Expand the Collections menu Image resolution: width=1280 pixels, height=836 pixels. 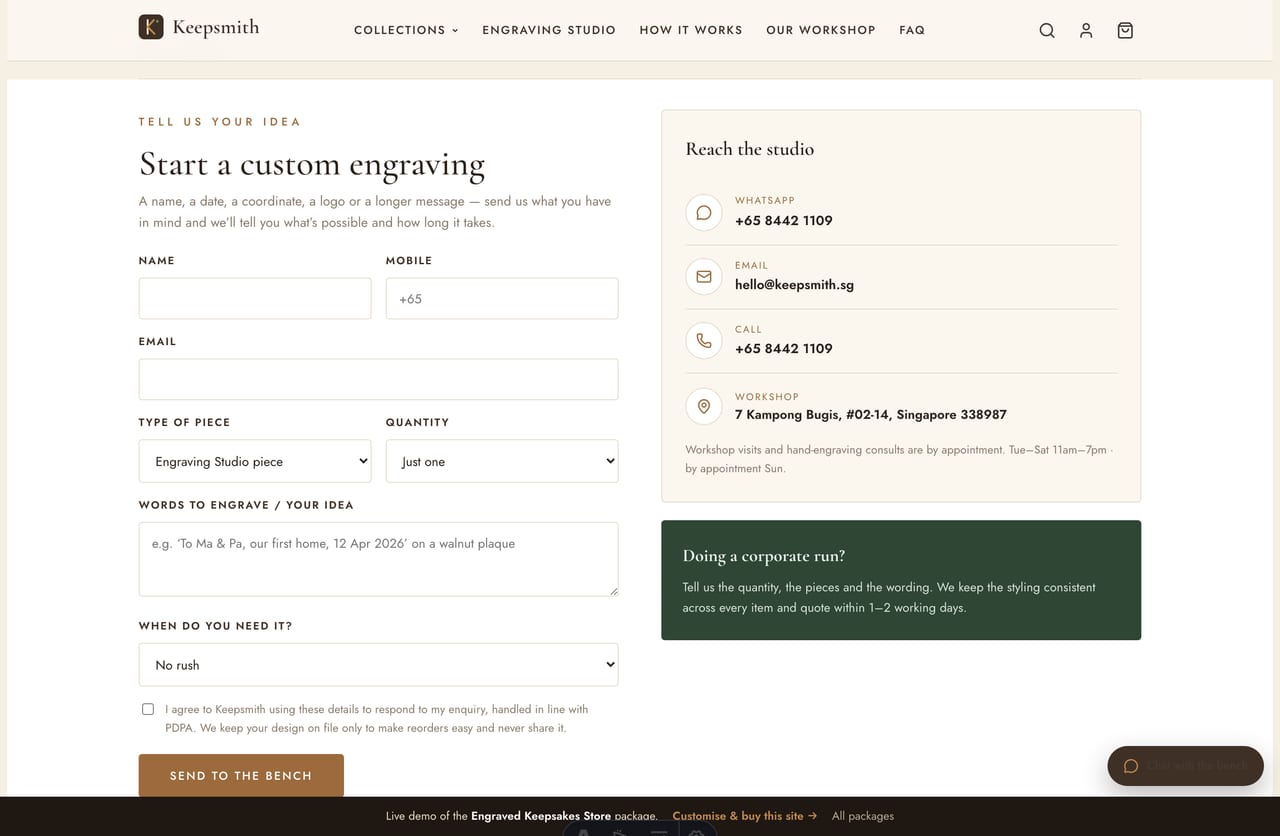click(x=406, y=30)
